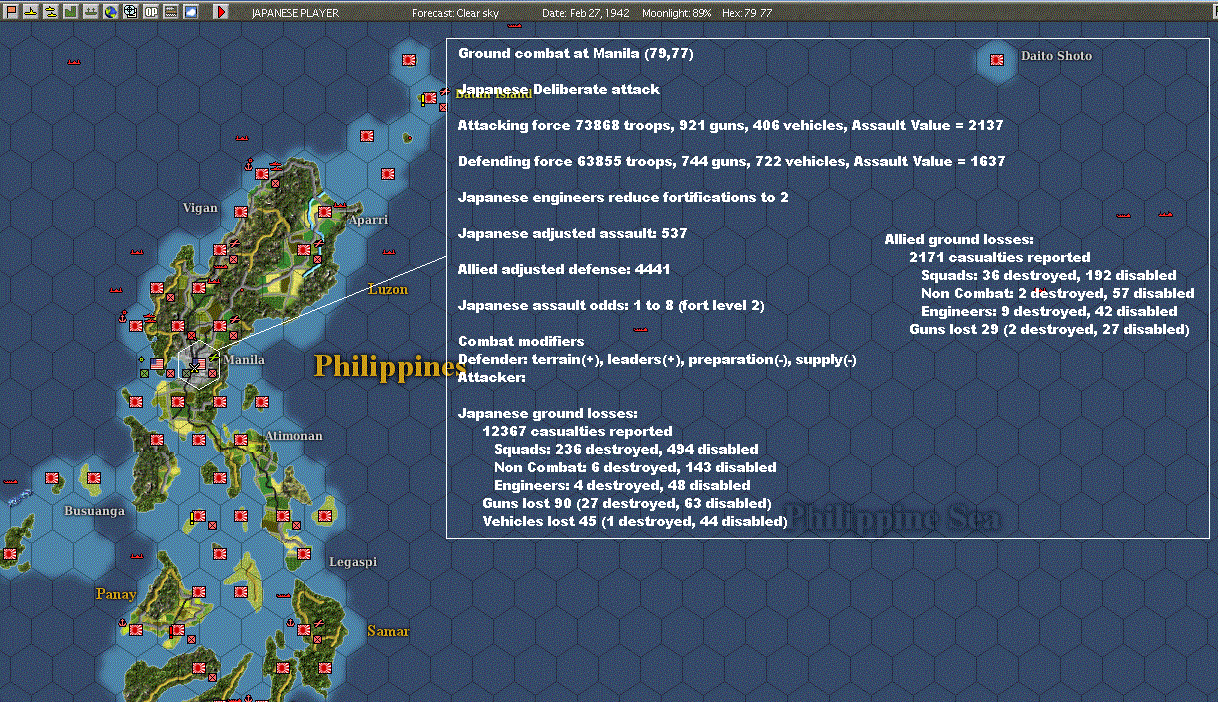Image resolution: width=1218 pixels, height=702 pixels.
Task: Click 'Guns lost 29' line
Action: pyautogui.click(x=1049, y=329)
